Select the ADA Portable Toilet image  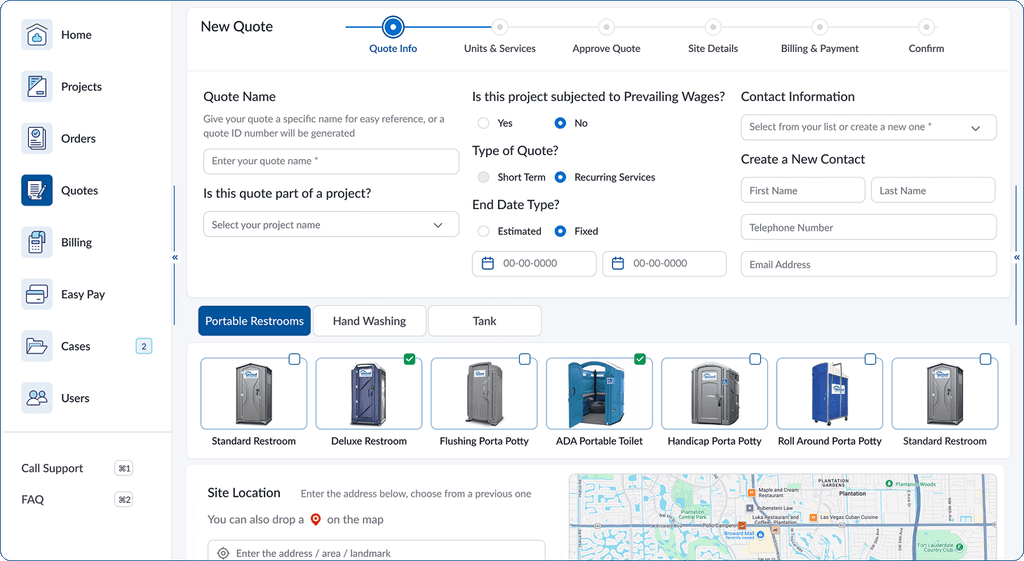point(599,394)
